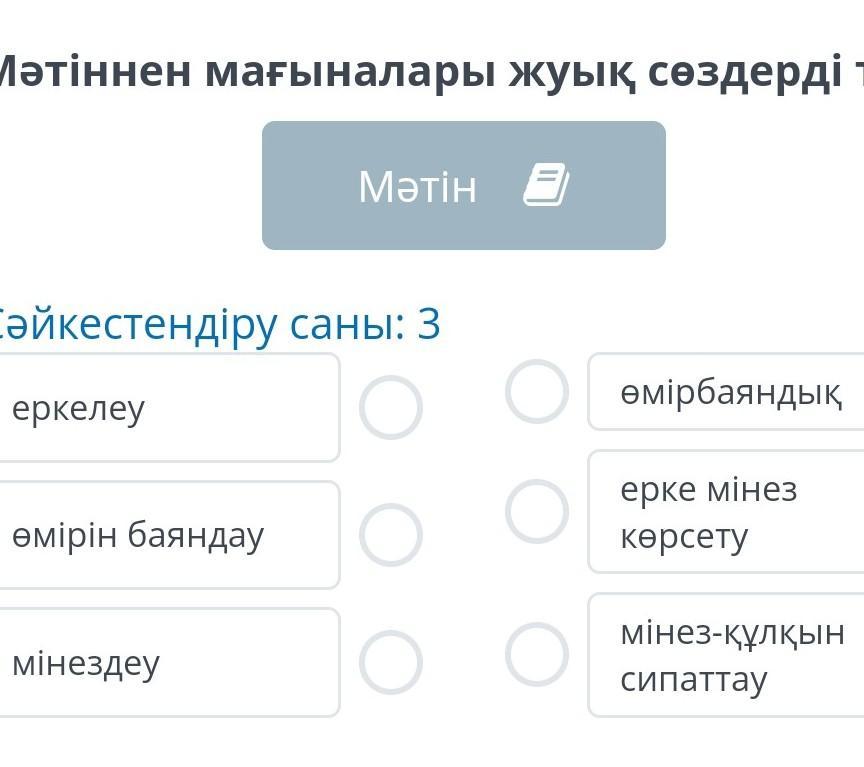Screen dimensions: 864x767
Task: Click the Мәтін label text
Action: [x=418, y=187]
